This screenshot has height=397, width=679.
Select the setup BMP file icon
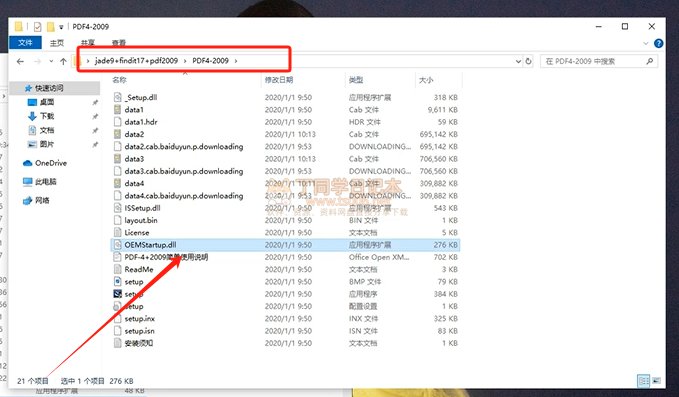click(117, 281)
